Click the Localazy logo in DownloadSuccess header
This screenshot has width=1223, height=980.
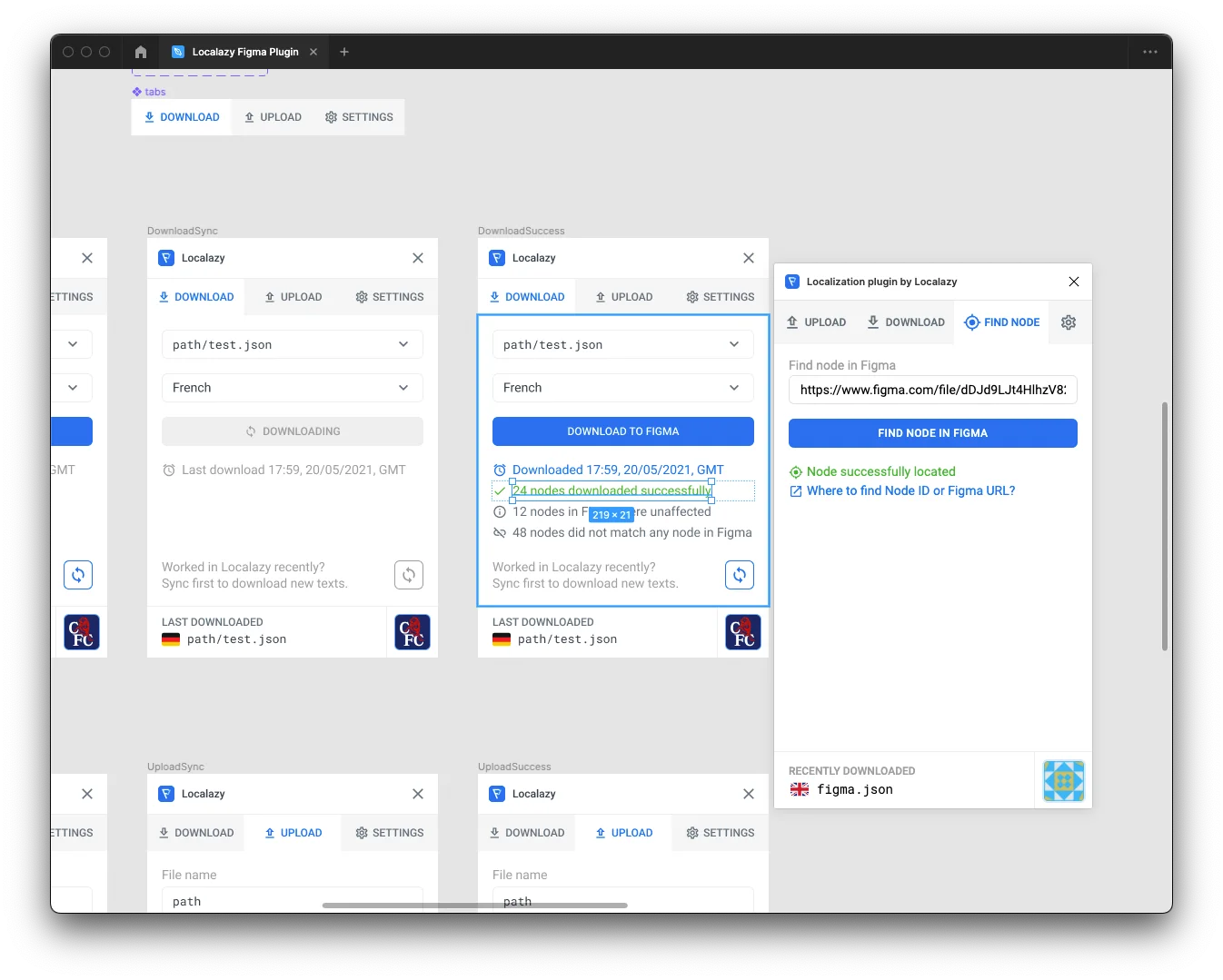[x=497, y=258]
